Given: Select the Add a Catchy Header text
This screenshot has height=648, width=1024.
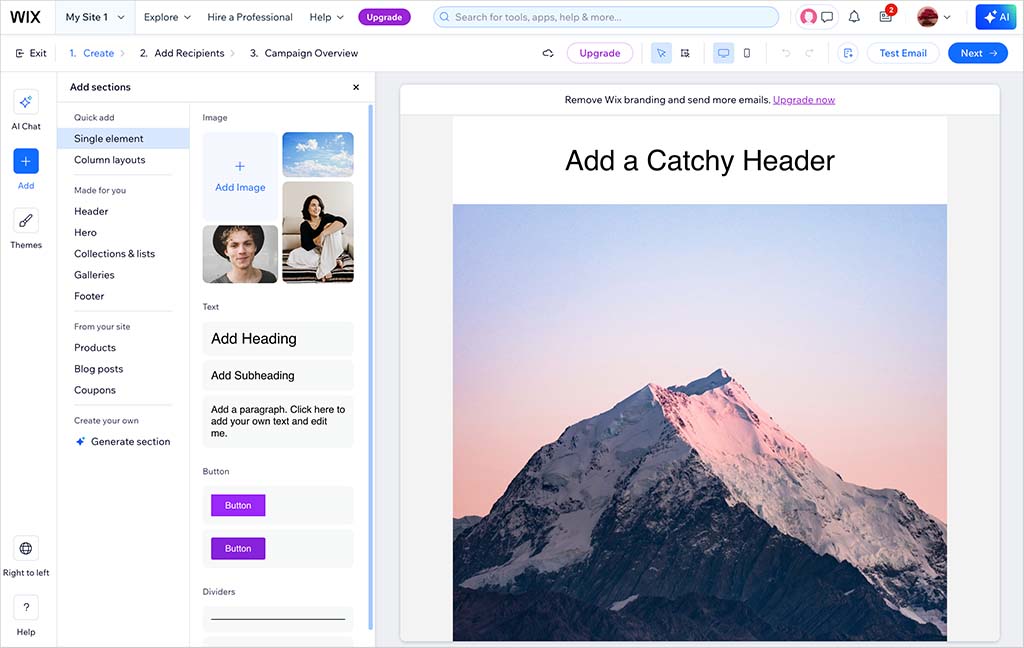Looking at the screenshot, I should click(x=699, y=161).
